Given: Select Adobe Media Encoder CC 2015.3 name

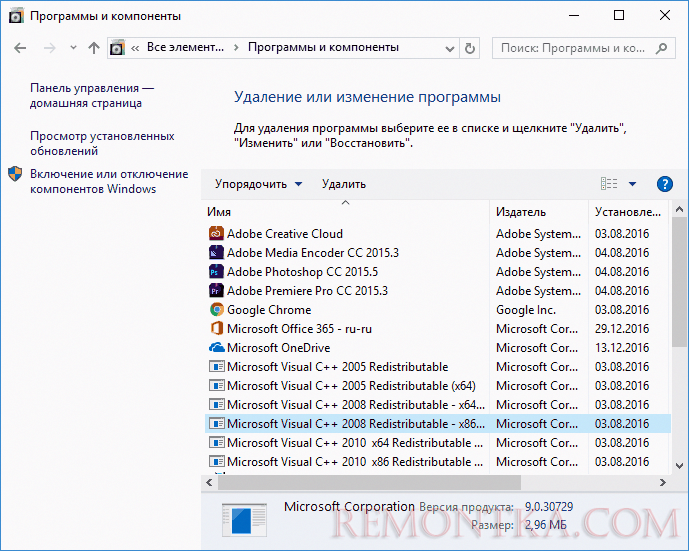Looking at the screenshot, I should pos(313,252).
